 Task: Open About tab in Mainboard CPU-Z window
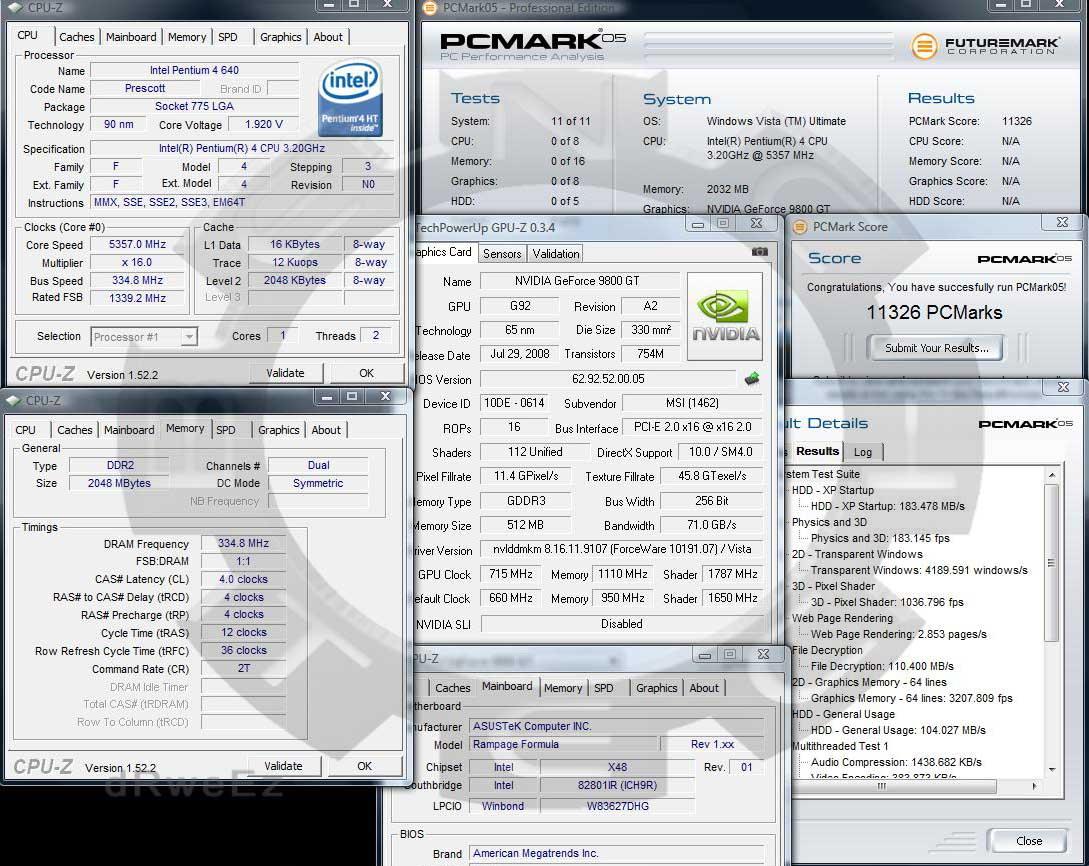(704, 688)
